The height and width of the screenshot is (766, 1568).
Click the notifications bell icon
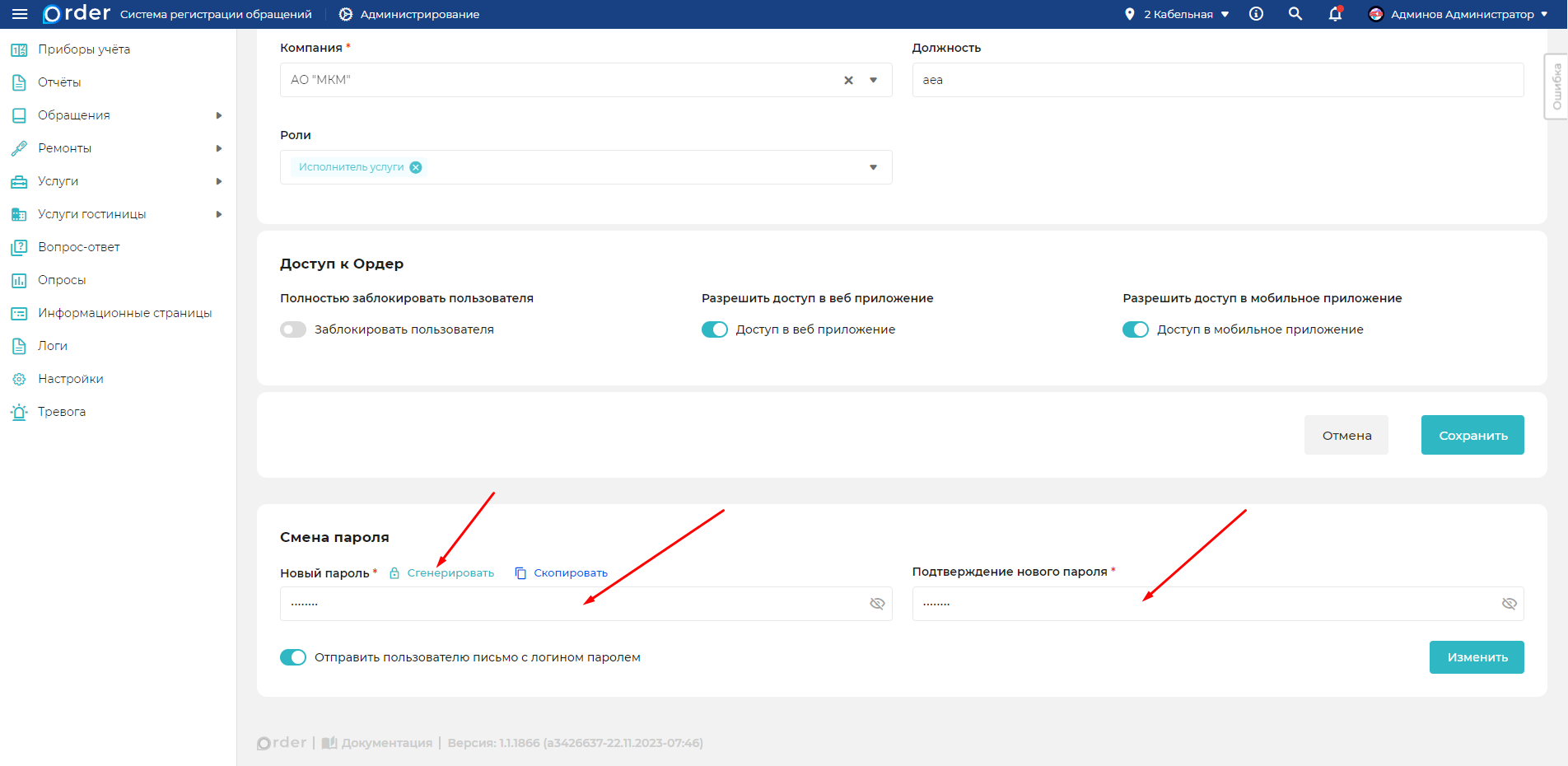pyautogui.click(x=1335, y=14)
